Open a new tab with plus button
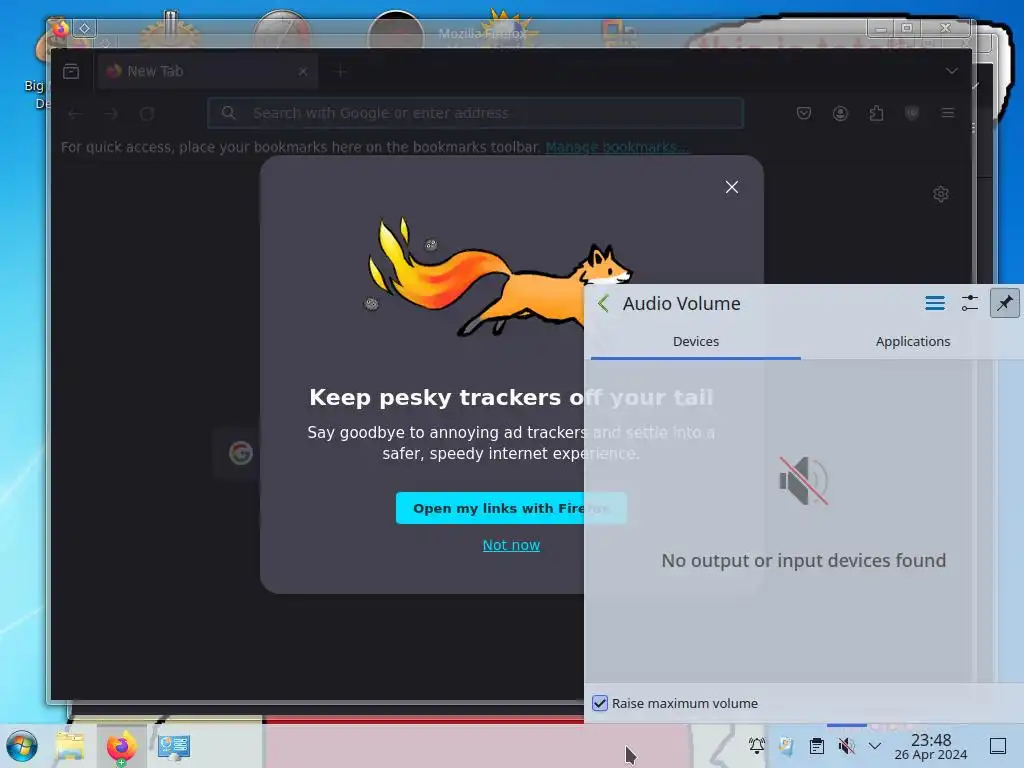 click(x=340, y=71)
